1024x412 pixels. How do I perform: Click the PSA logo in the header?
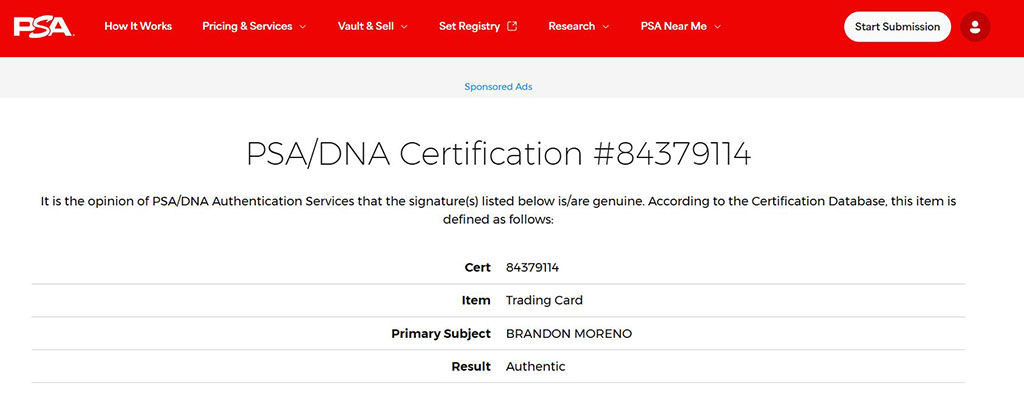tap(43, 26)
